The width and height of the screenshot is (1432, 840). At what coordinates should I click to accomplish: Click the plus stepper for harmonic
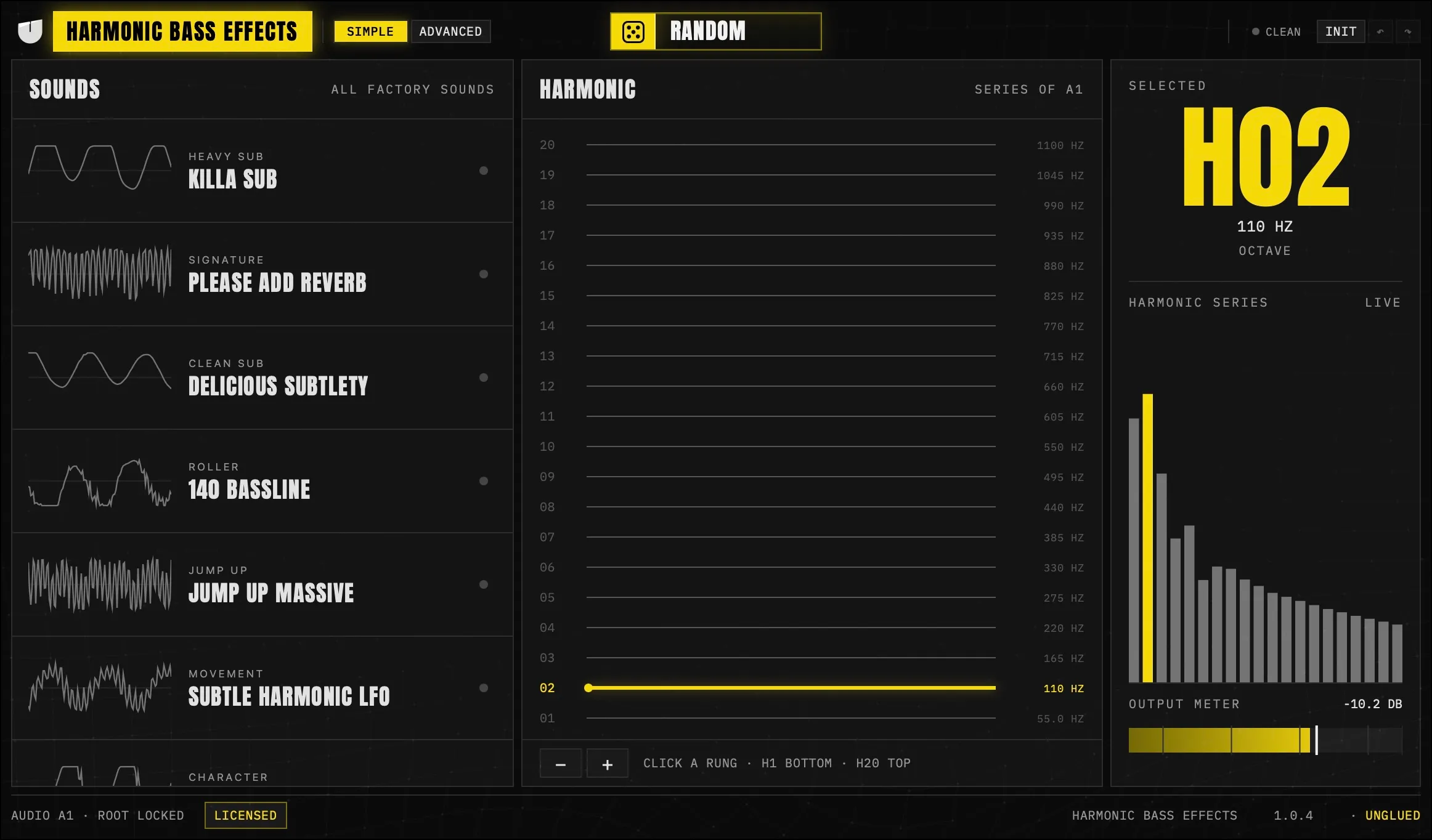pyautogui.click(x=608, y=764)
